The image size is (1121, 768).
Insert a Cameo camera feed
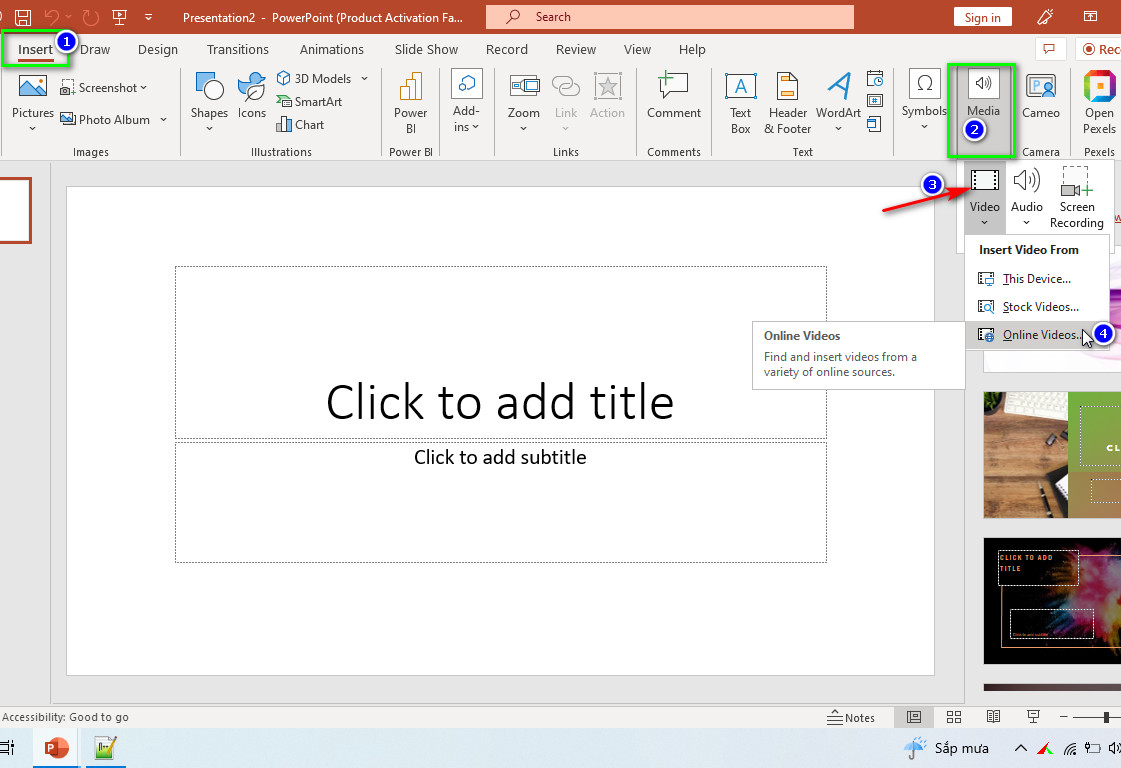[1040, 96]
